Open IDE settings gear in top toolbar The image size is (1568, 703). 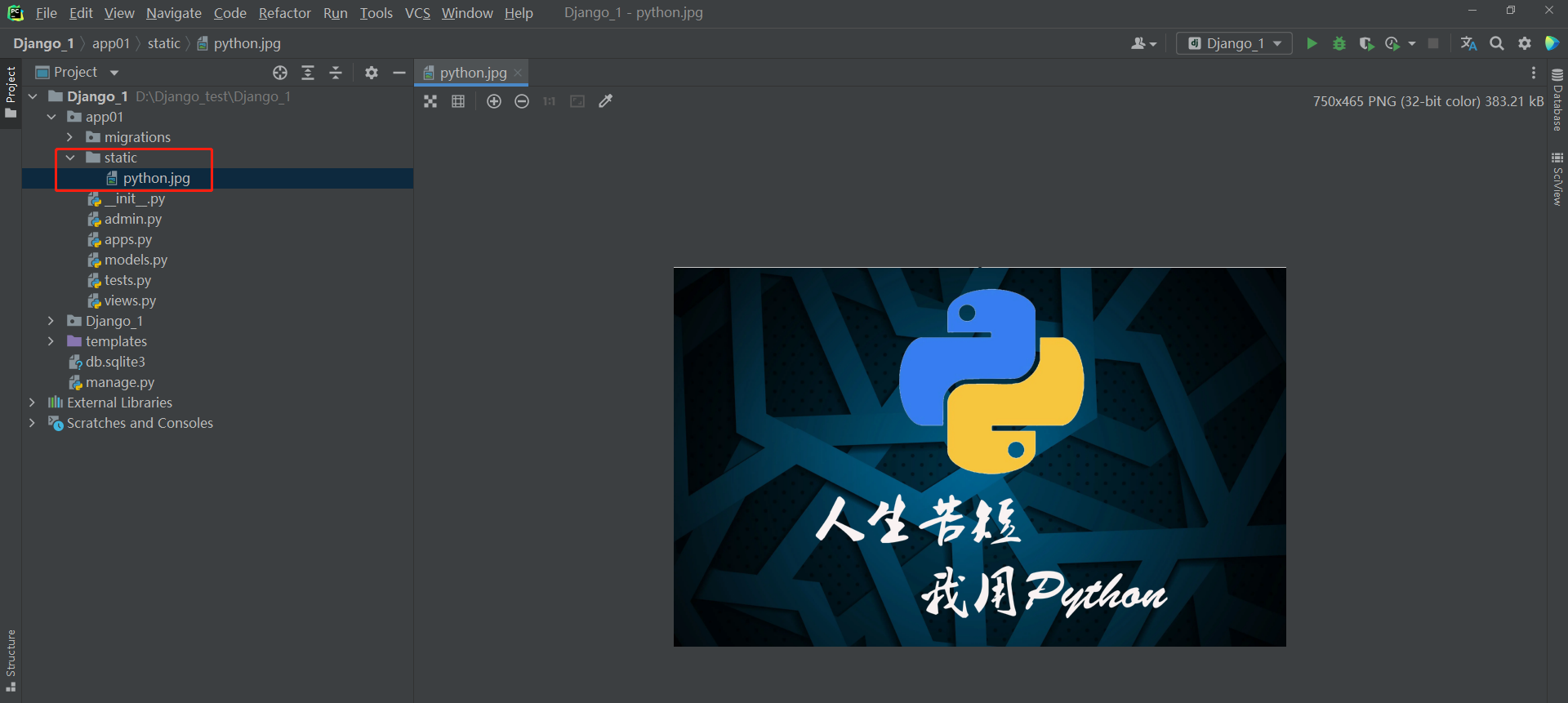(1525, 43)
